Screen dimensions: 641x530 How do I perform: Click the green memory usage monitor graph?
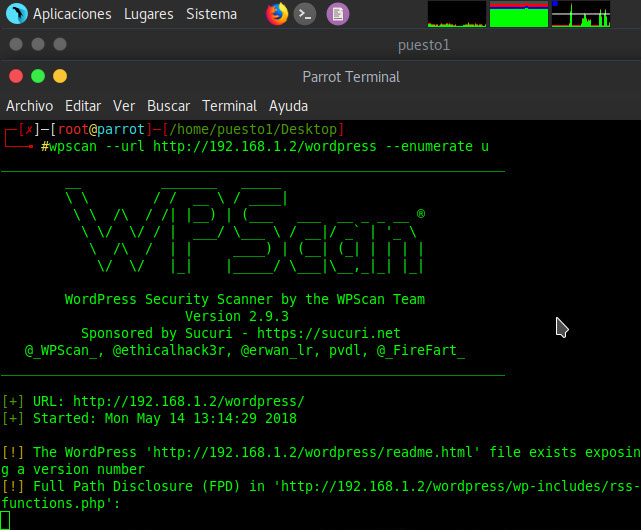tap(518, 14)
